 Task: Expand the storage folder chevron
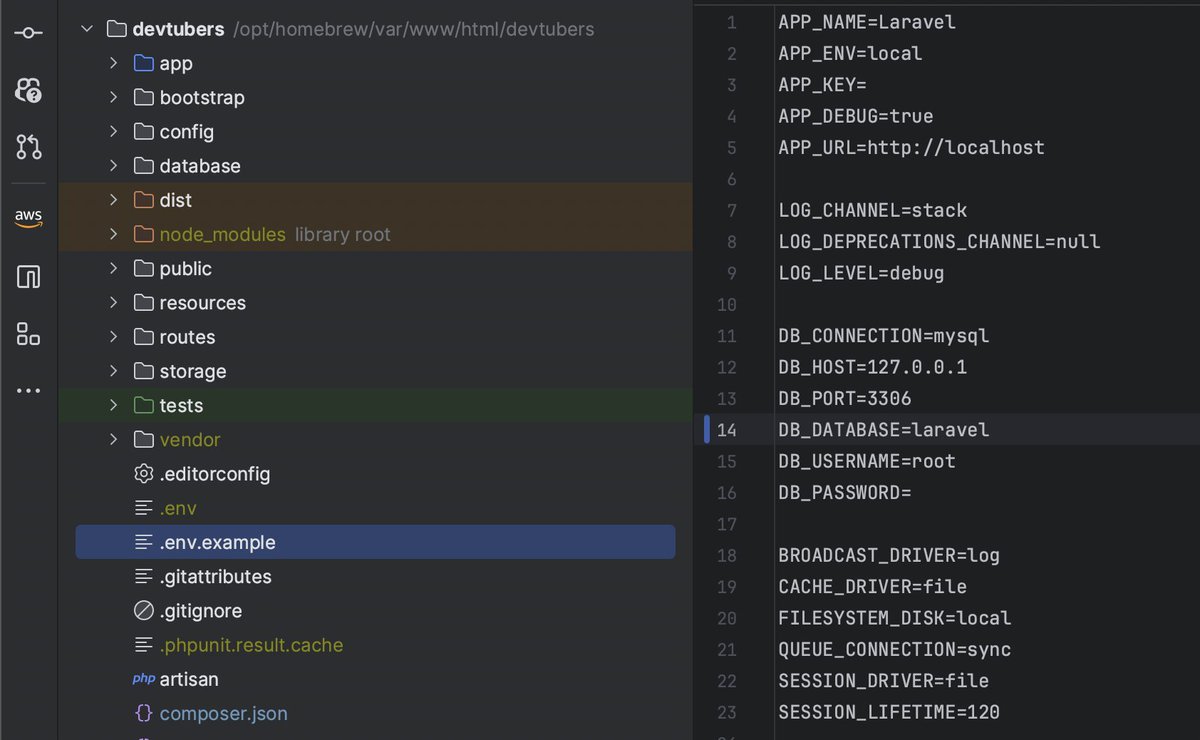point(114,371)
